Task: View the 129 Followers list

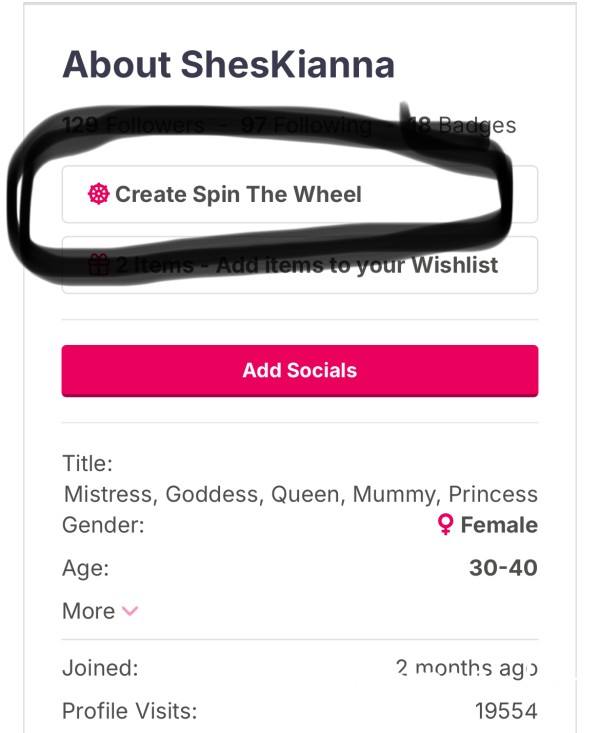Action: (x=133, y=125)
